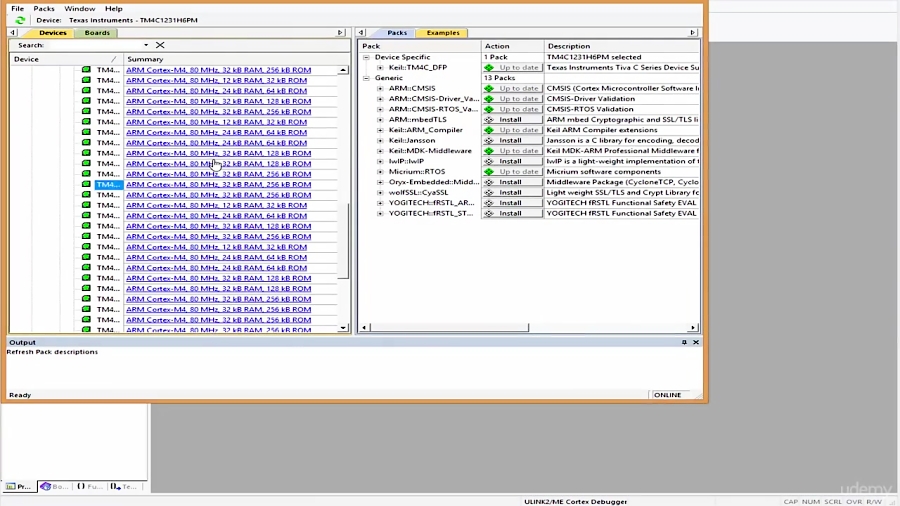Install the ARM::mbedTLS pack

(x=511, y=120)
